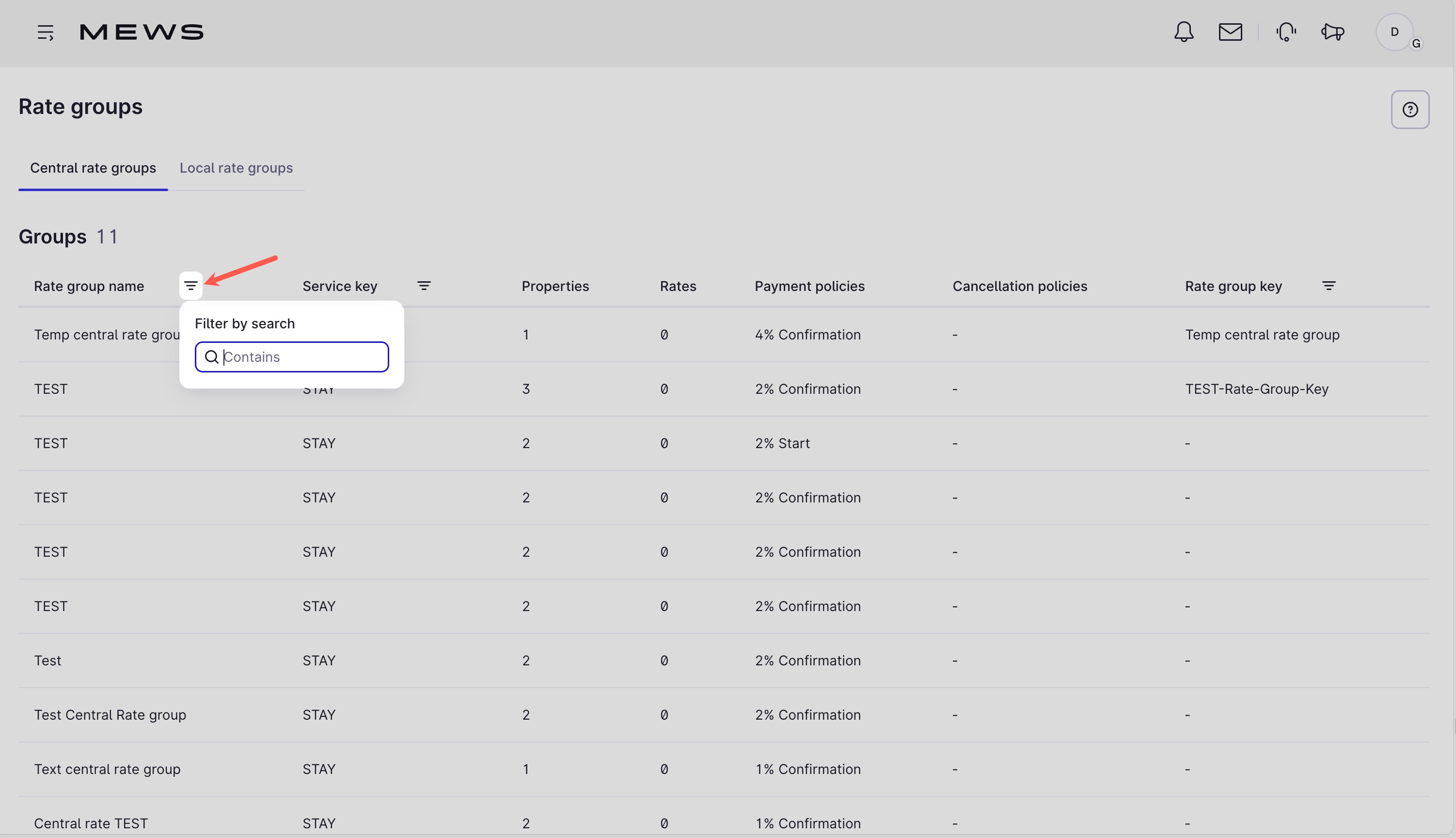
Task: Select 1% Confirmation in Central rate TEST row
Action: (x=808, y=823)
